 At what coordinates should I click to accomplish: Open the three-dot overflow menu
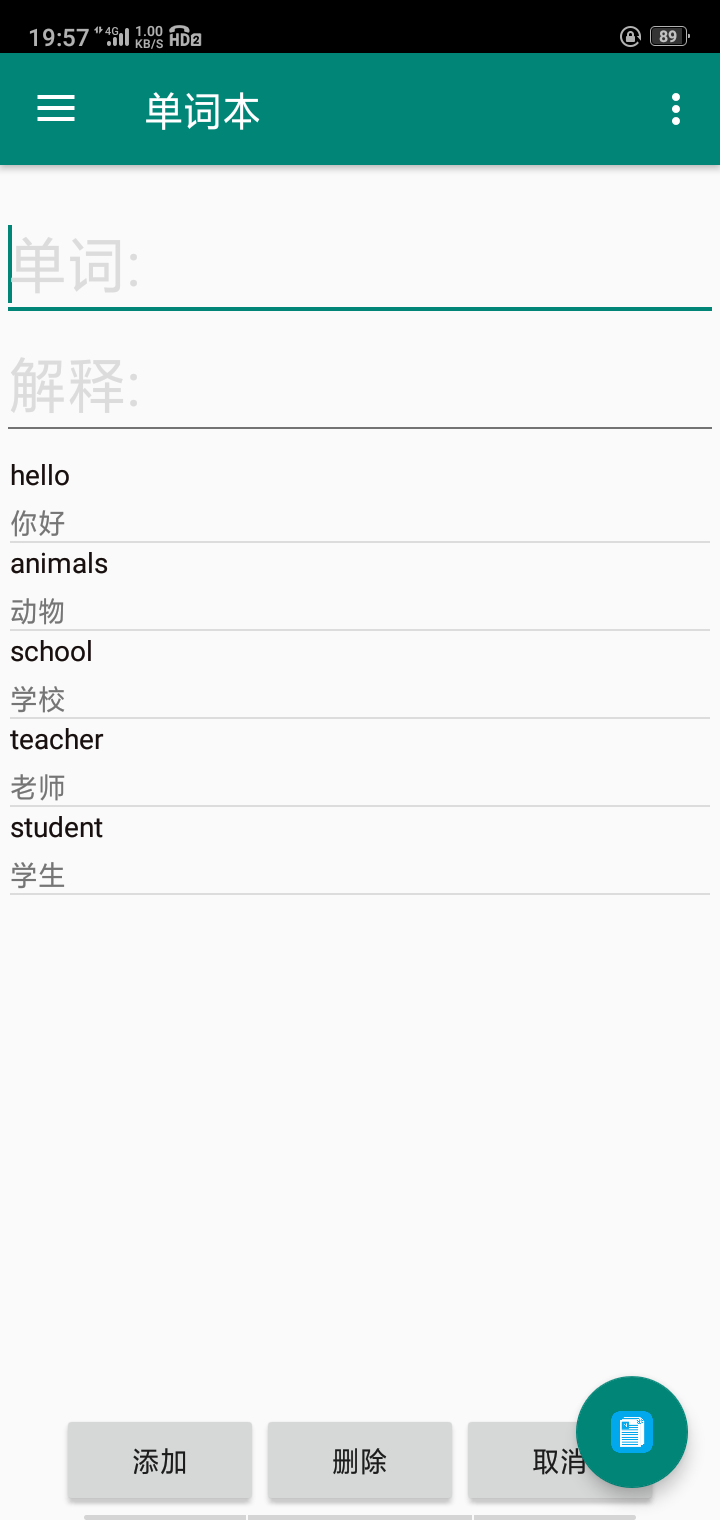coord(676,109)
